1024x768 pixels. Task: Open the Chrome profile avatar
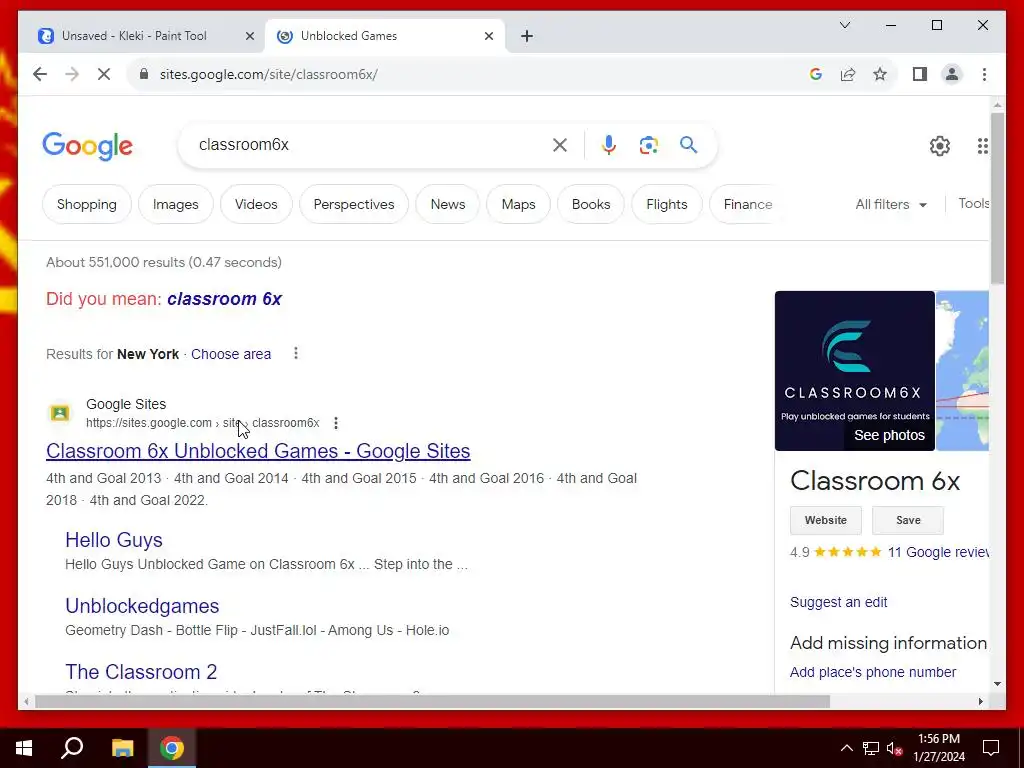[952, 74]
